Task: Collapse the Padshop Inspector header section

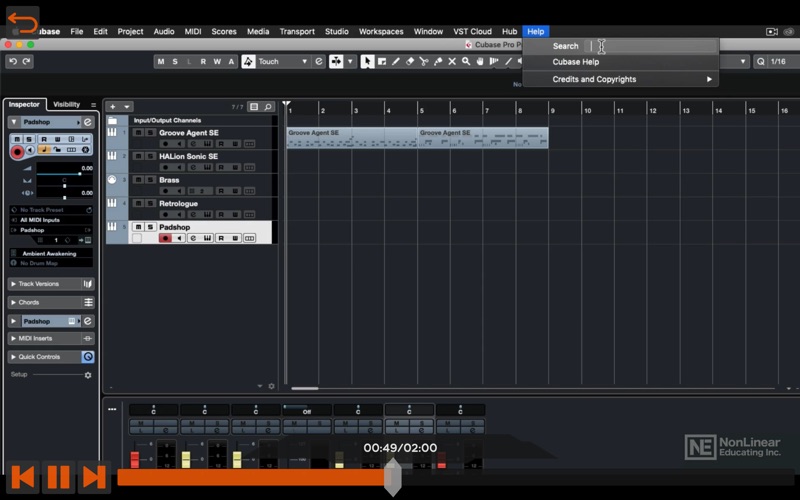Action: tap(14, 122)
